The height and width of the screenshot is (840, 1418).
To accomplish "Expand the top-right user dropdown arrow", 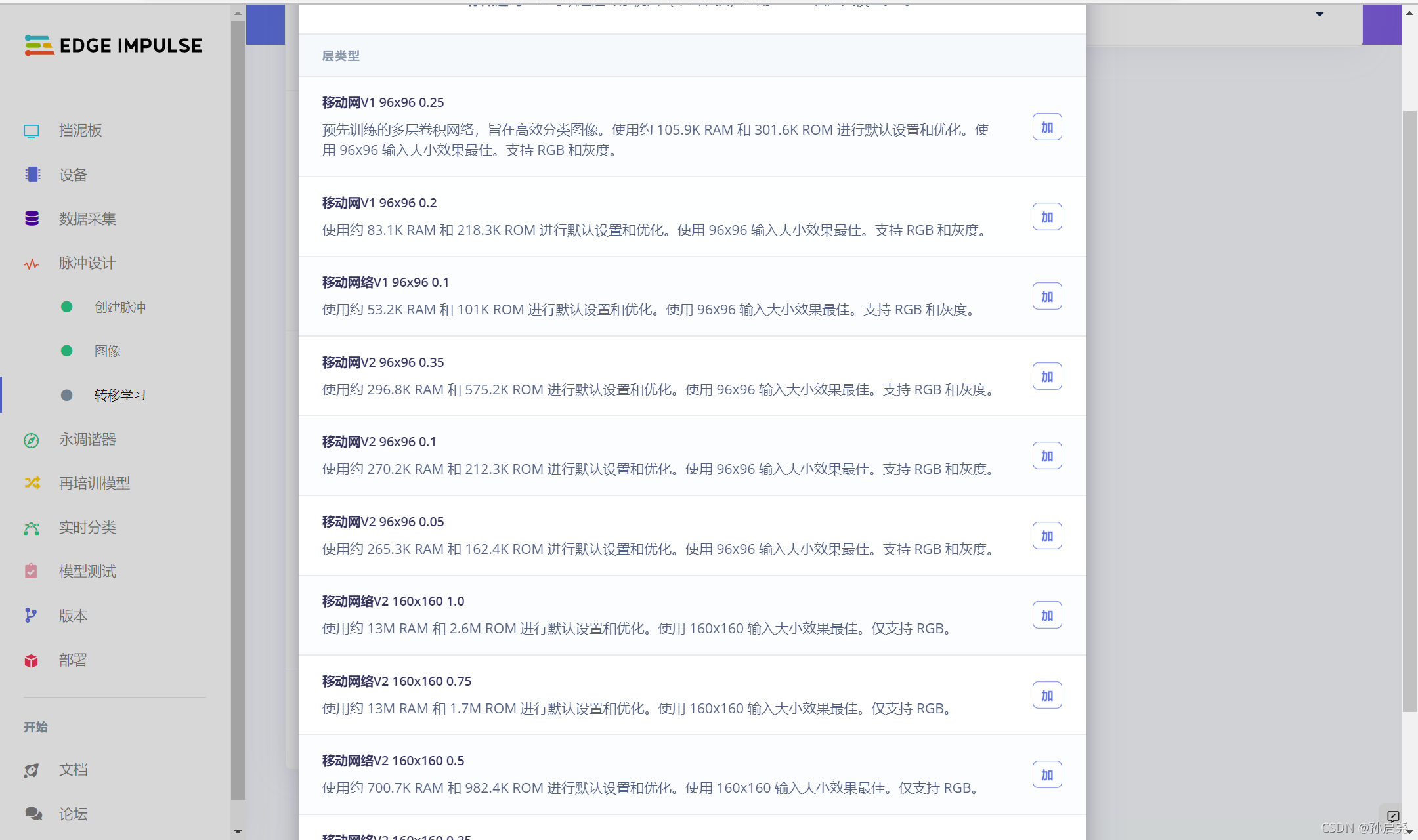I will coord(1320,14).
